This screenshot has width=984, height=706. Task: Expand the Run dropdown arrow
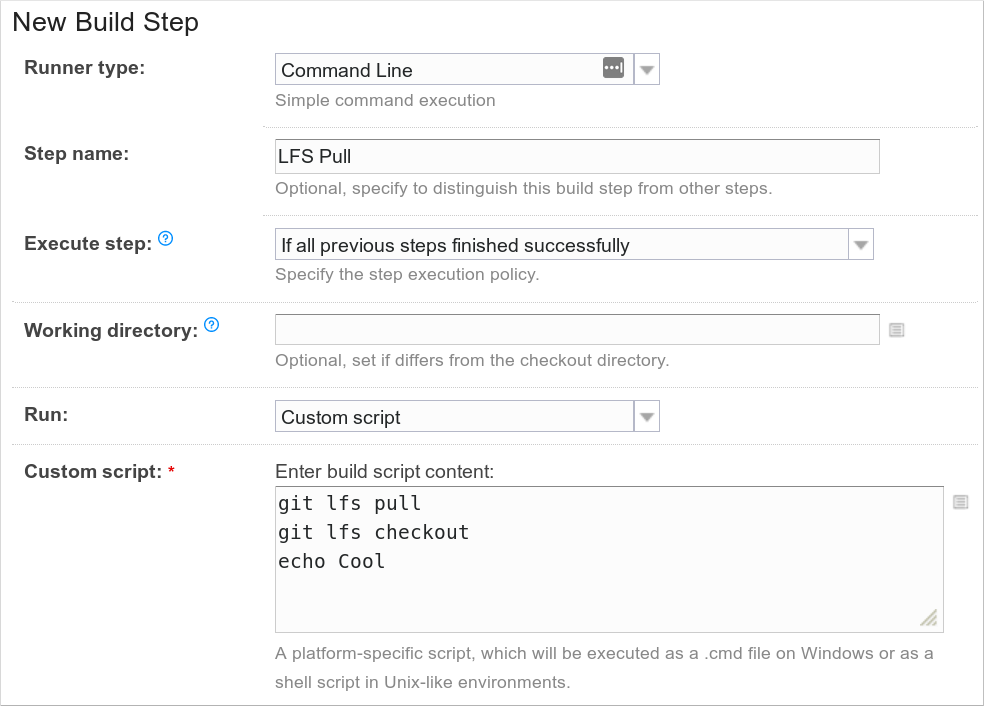pos(647,417)
